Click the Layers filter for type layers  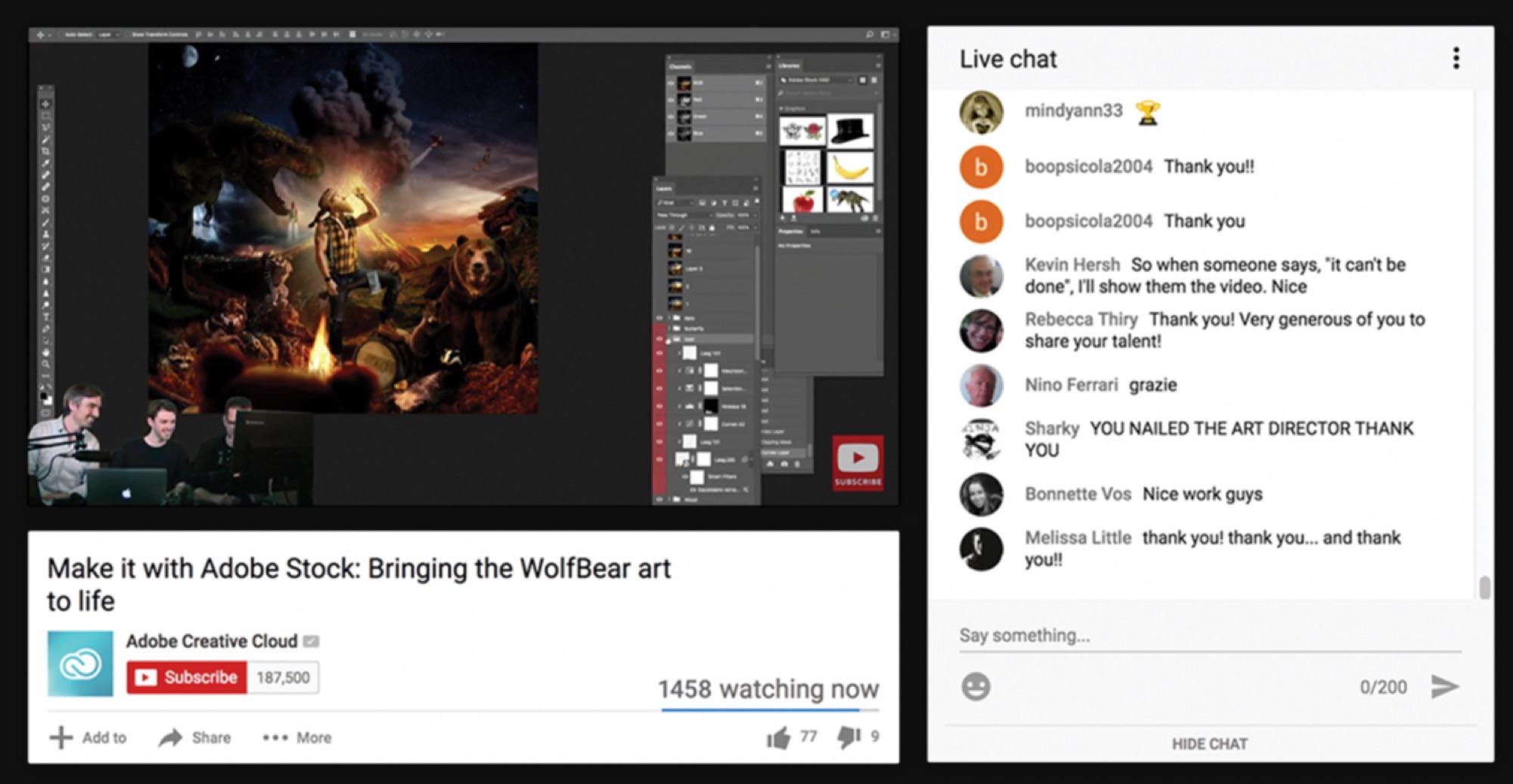click(x=725, y=203)
